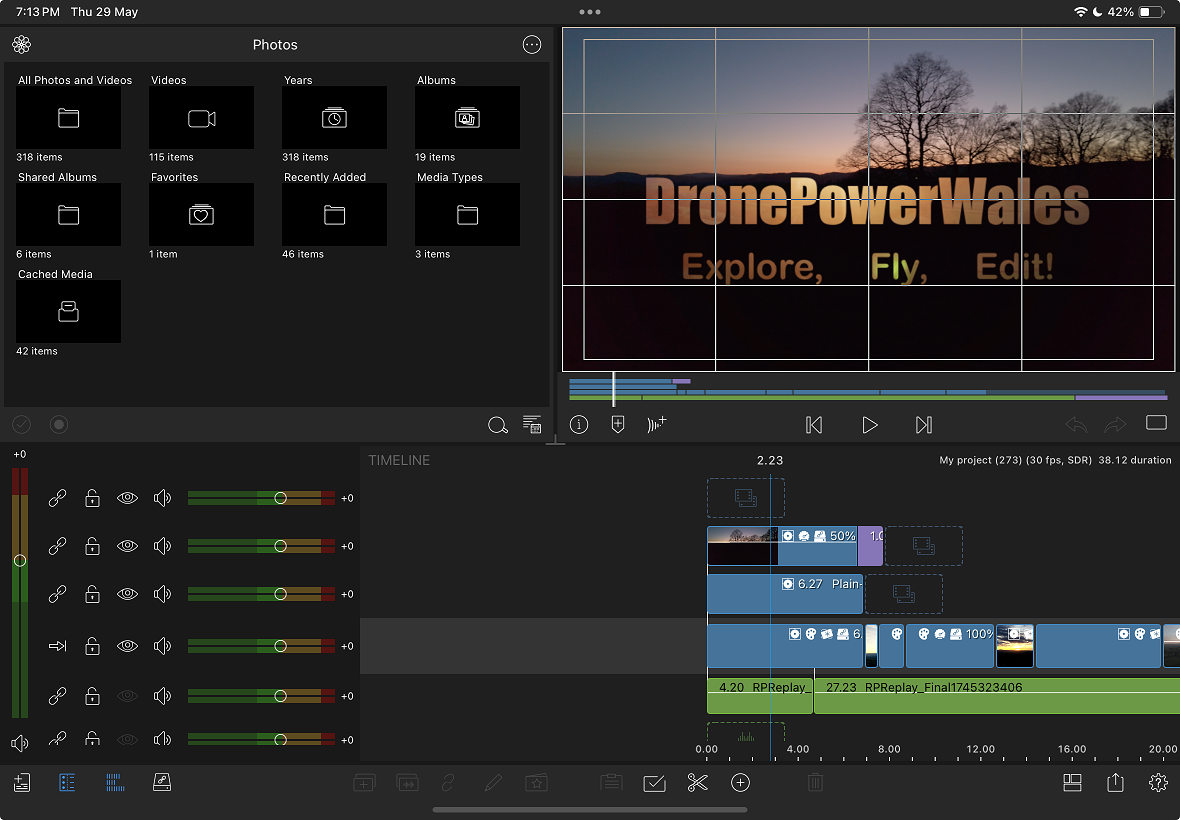The image size is (1180, 820).
Task: Open the Years folder
Action: click(x=334, y=117)
